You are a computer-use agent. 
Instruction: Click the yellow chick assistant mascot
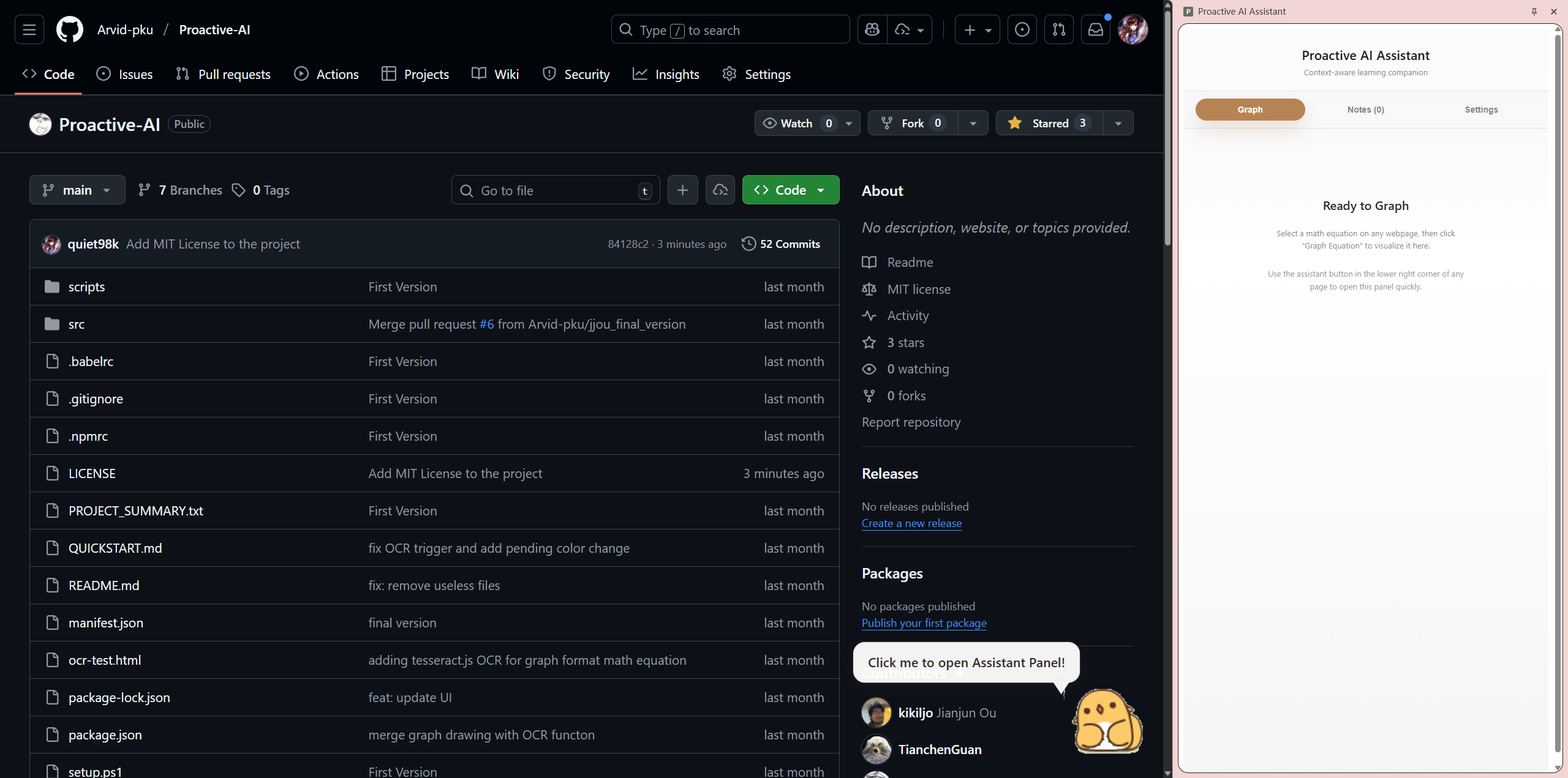1107,721
